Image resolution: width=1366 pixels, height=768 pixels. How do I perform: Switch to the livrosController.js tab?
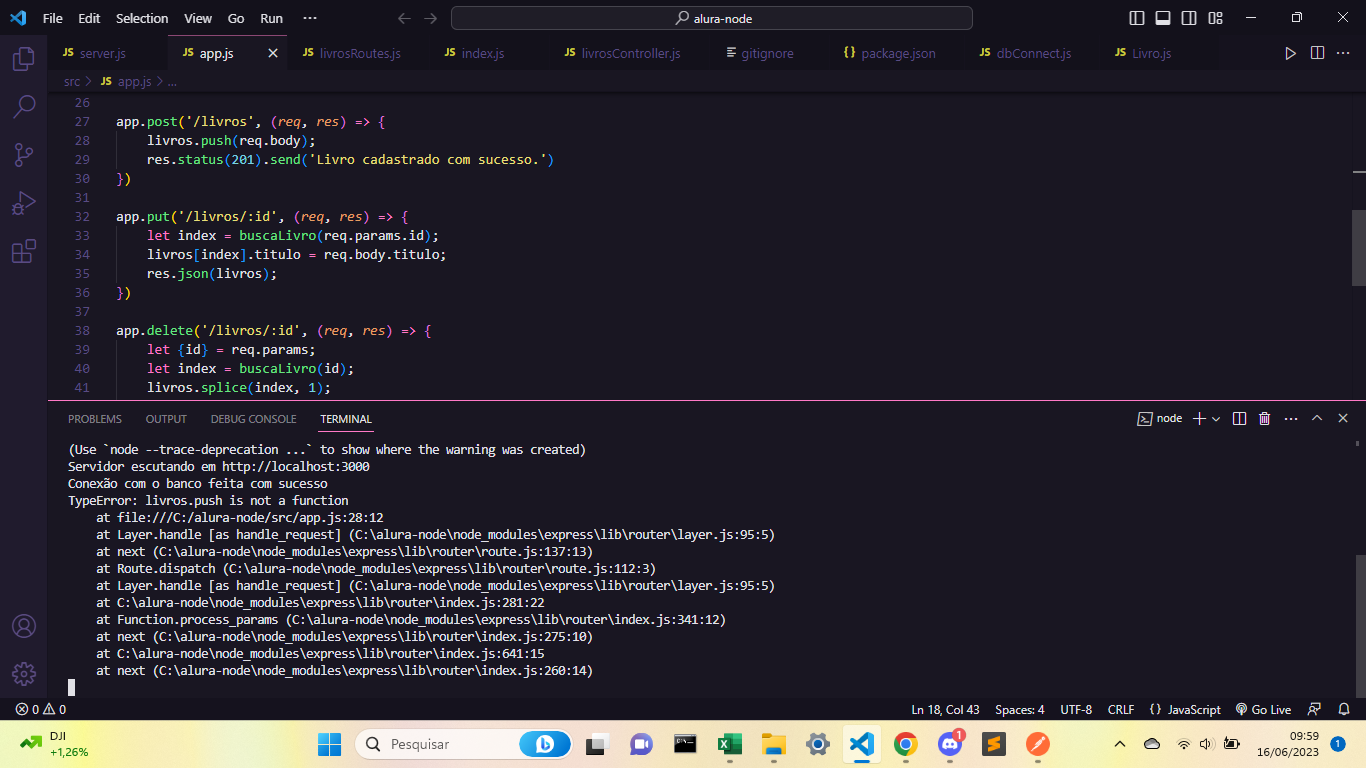click(x=630, y=53)
